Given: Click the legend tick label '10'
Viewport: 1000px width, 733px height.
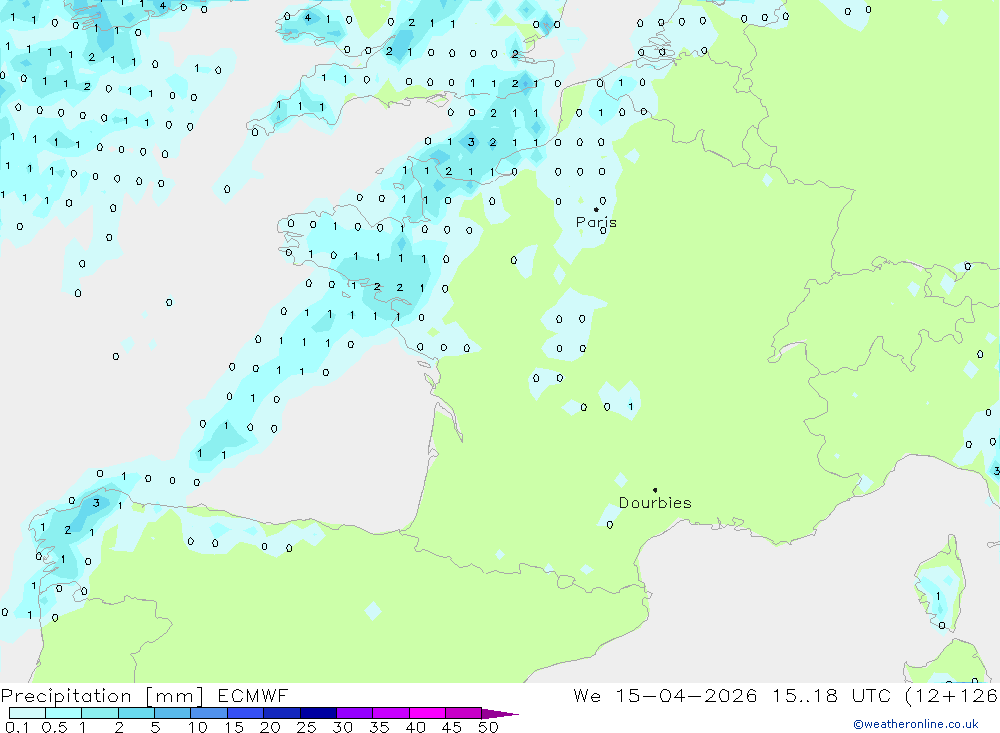Looking at the screenshot, I should coord(198,727).
